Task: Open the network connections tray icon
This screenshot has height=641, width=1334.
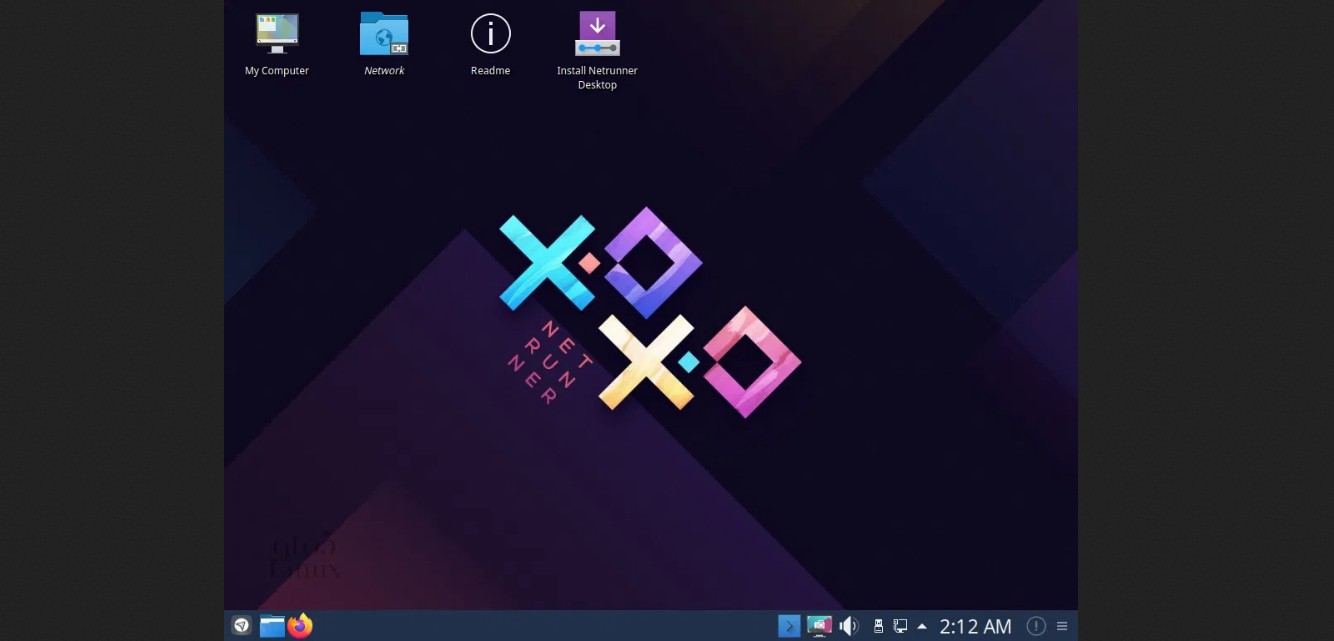Action: [x=900, y=626]
